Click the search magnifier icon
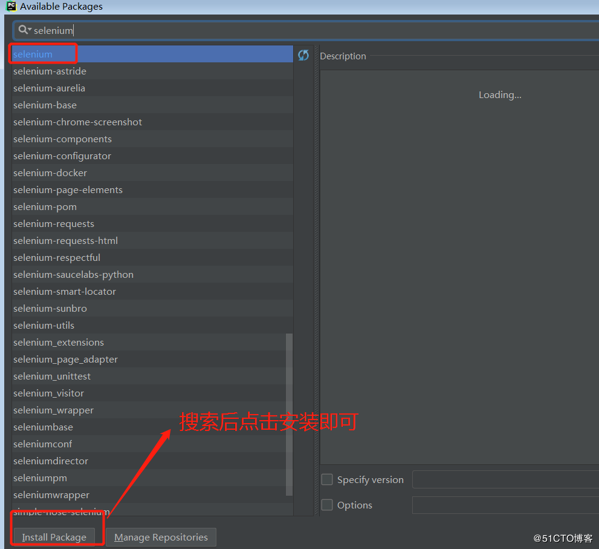This screenshot has height=549, width=599. tap(23, 29)
